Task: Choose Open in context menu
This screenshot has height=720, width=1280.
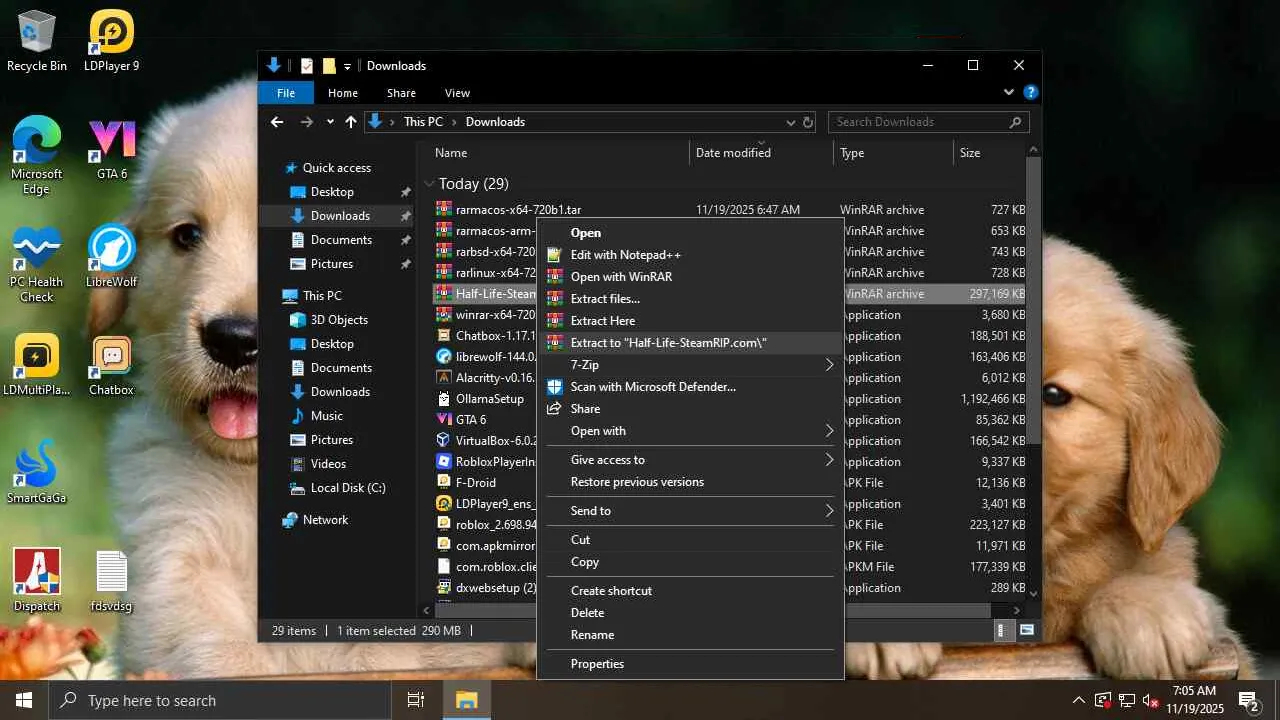Action: pos(690,233)
